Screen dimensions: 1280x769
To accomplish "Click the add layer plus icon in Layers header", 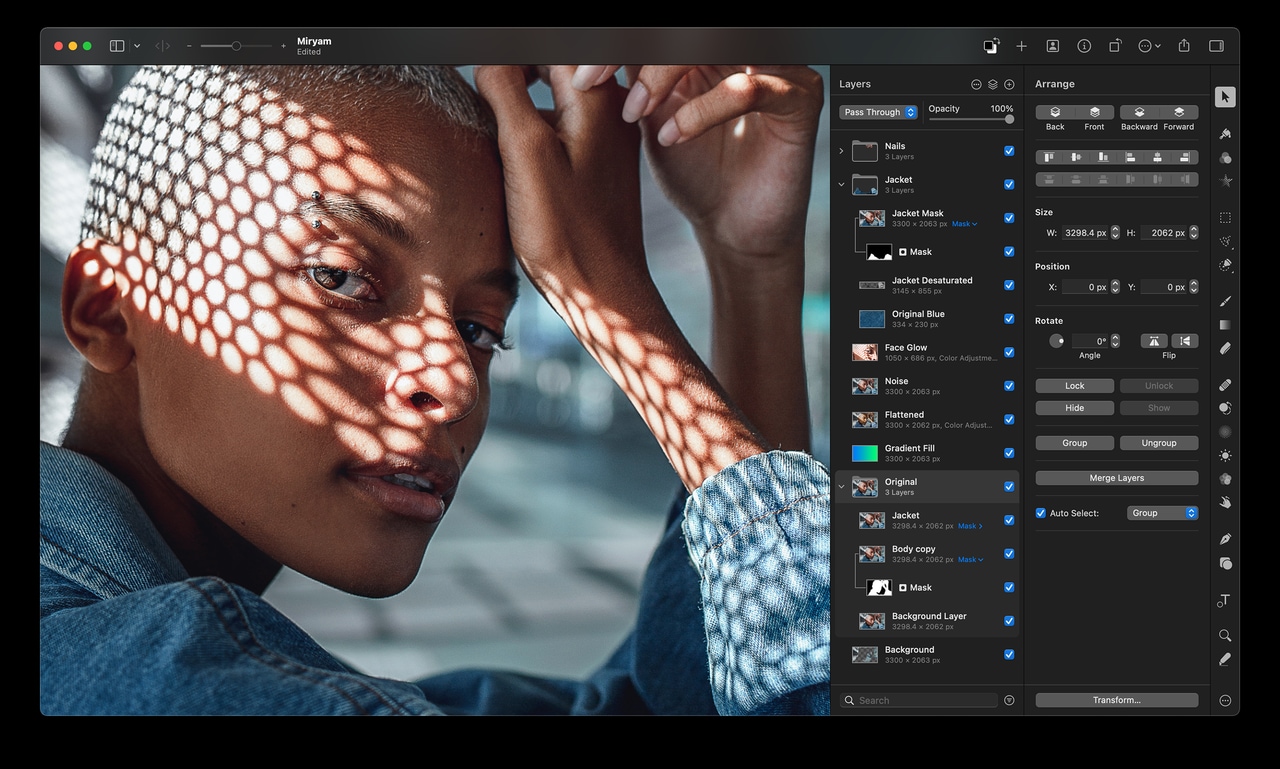I will tap(1009, 85).
